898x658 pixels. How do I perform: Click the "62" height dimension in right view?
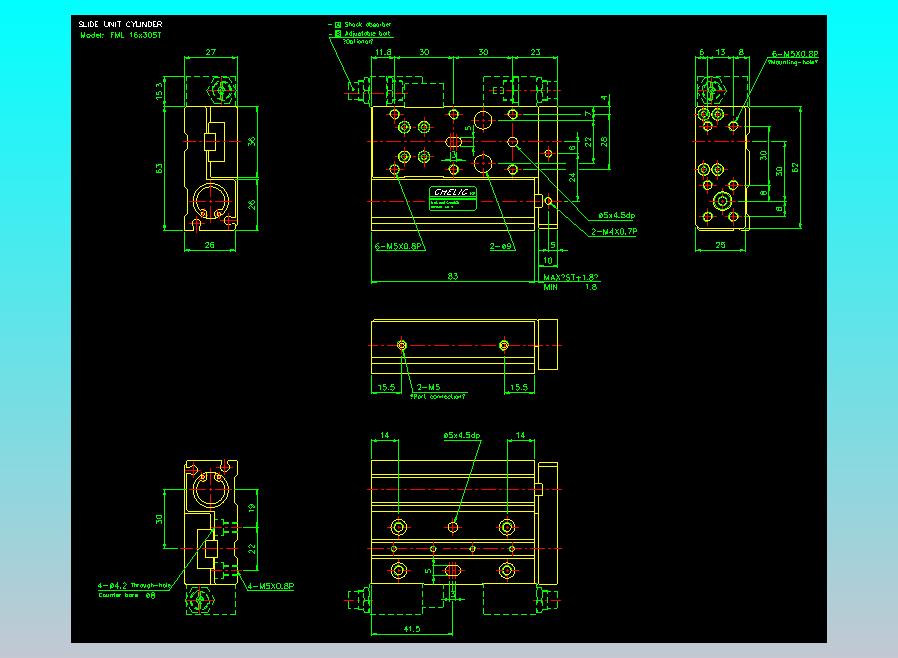795,167
